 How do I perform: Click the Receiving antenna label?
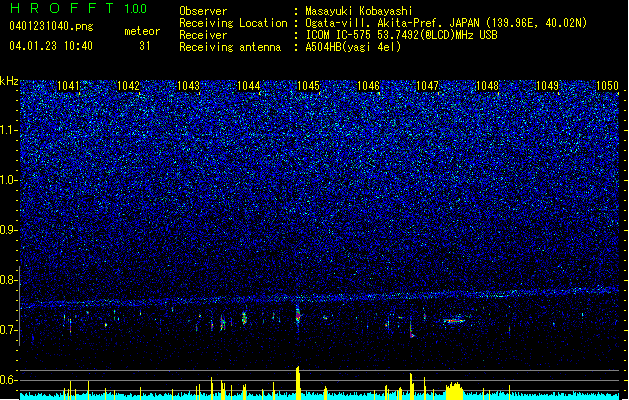tap(230, 47)
